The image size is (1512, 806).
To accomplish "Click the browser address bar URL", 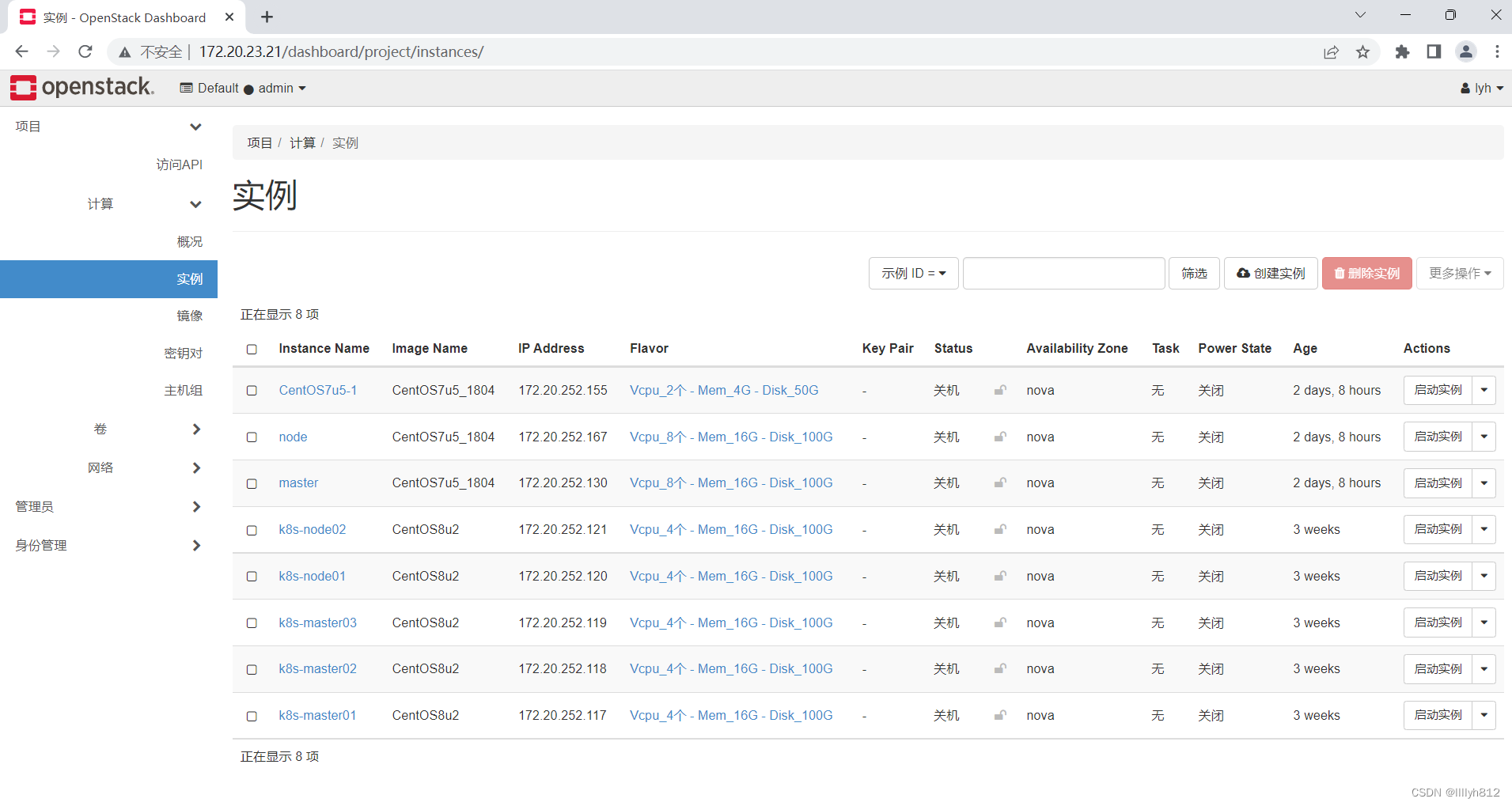I will tap(341, 51).
